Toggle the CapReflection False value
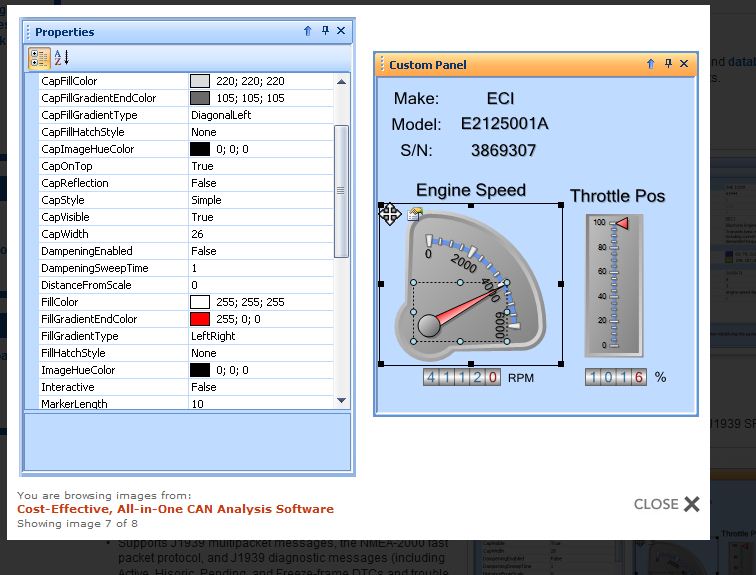The image size is (756, 575). tap(262, 183)
